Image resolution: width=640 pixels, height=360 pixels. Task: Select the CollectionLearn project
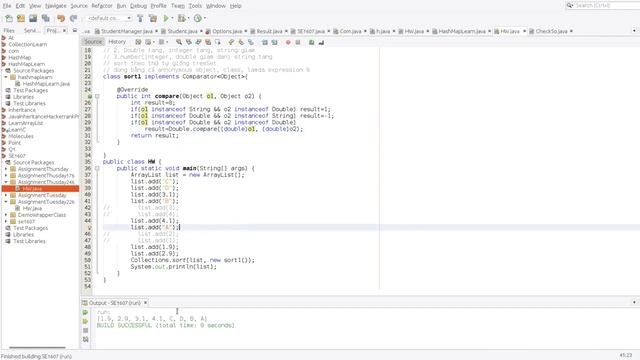27,44
